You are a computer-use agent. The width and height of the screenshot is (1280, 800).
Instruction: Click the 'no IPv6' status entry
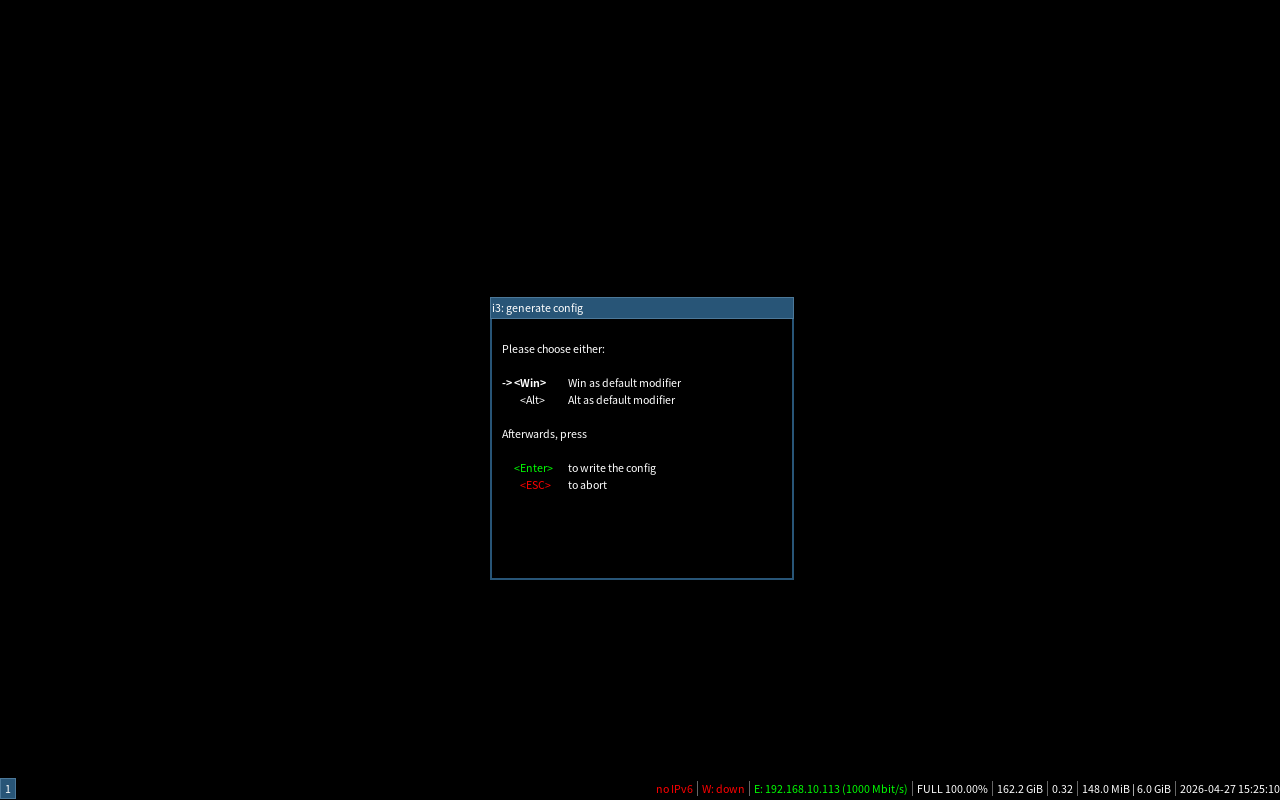coord(674,789)
